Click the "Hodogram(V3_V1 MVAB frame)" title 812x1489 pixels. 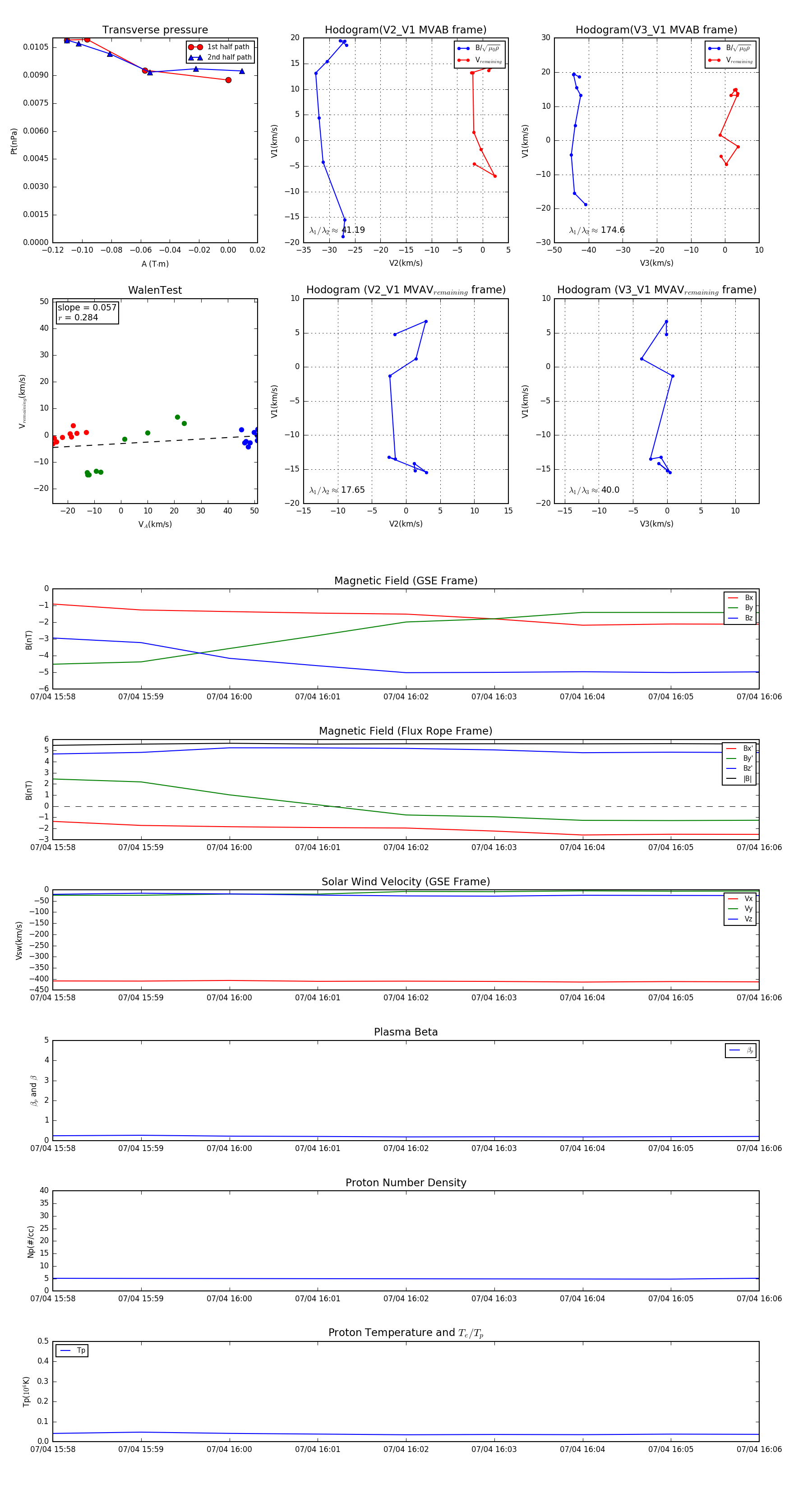coord(656,30)
